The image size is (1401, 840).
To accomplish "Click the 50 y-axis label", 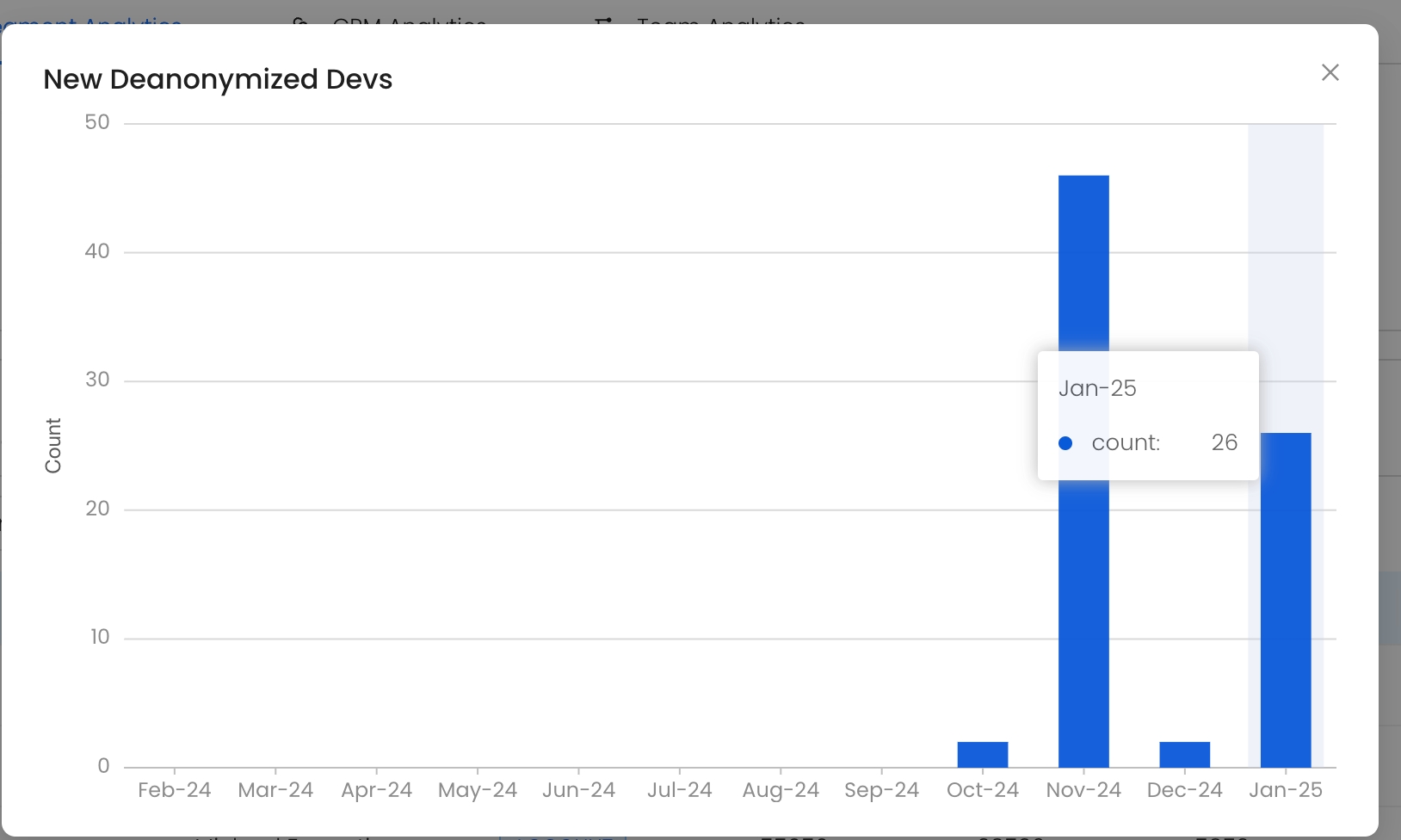I will point(97,122).
